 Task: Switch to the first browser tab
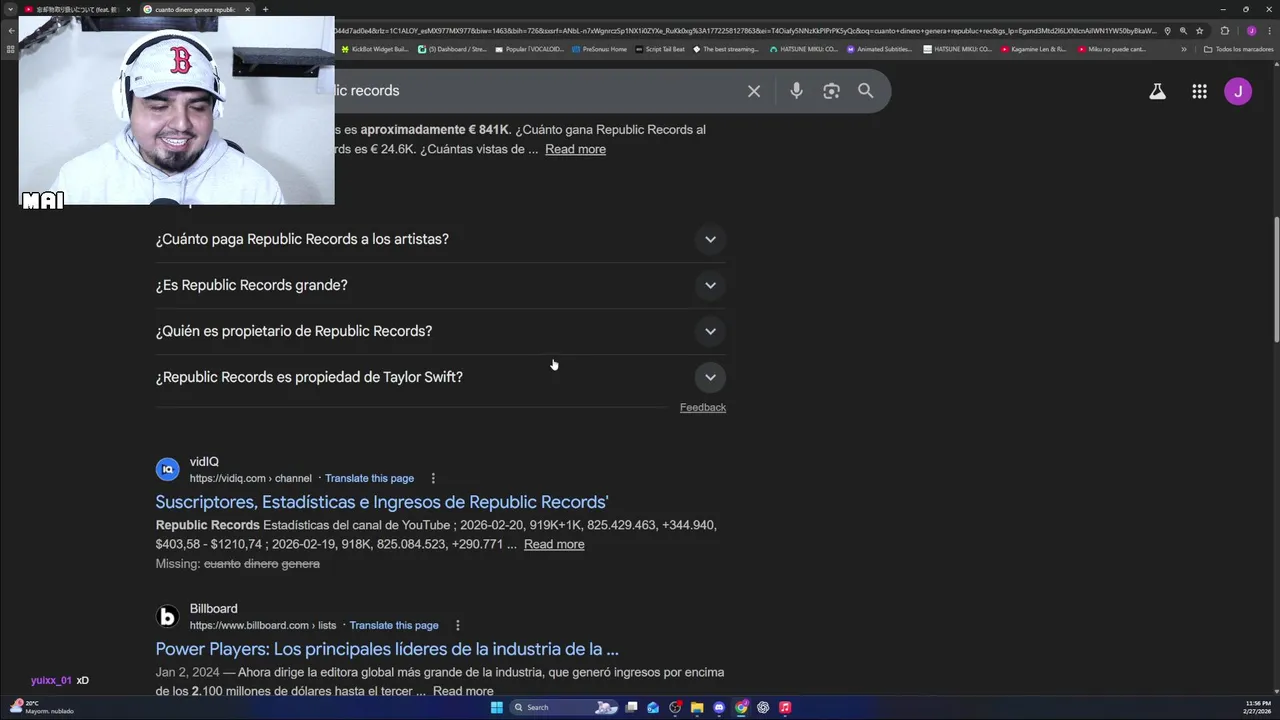tap(78, 9)
